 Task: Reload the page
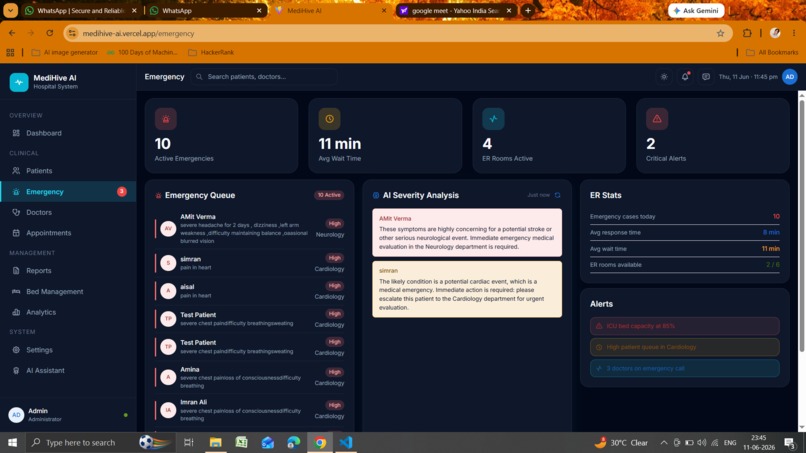coord(49,33)
